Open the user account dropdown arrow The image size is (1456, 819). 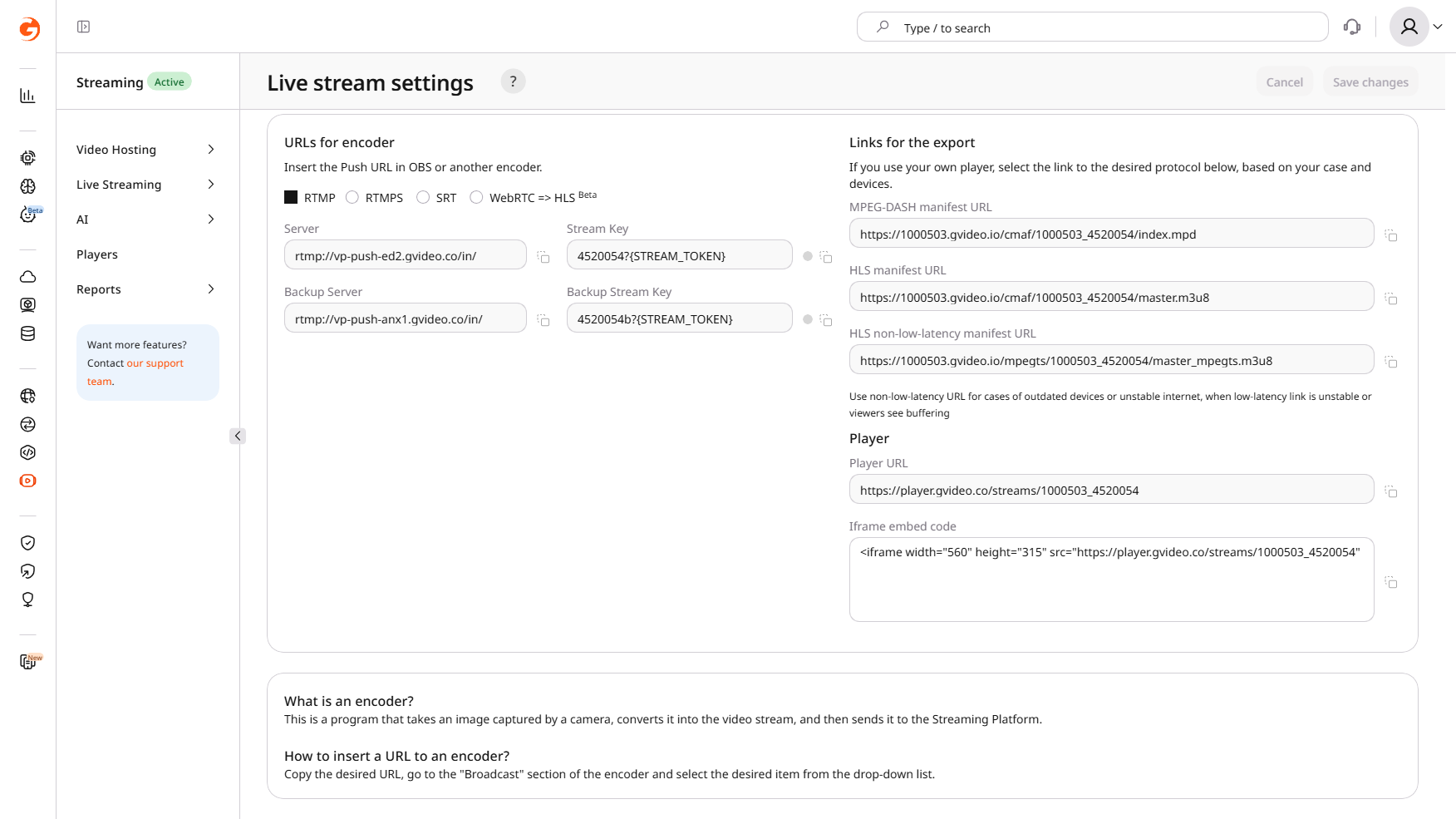[1438, 27]
